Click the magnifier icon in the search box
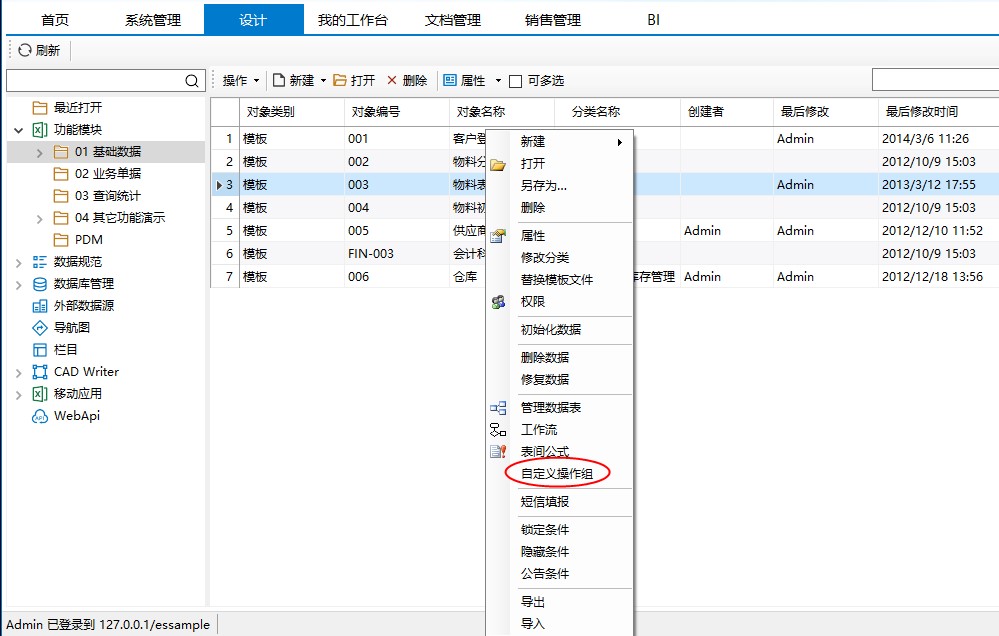Viewport: 999px width, 636px height. pos(192,81)
